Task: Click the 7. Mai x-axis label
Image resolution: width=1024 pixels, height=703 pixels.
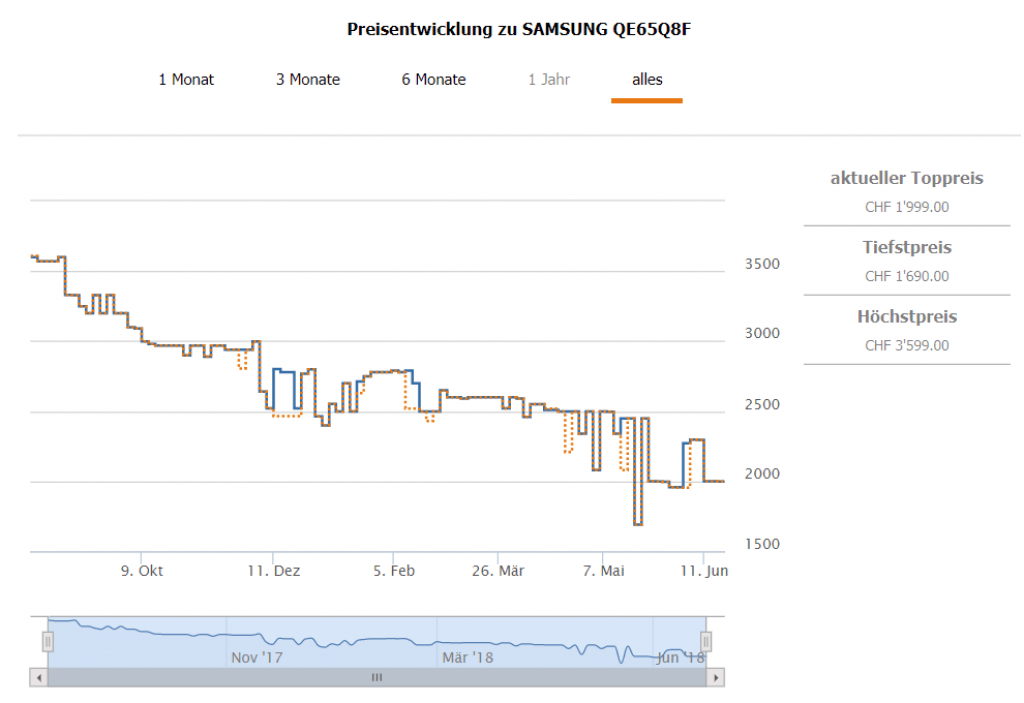Action: (603, 571)
